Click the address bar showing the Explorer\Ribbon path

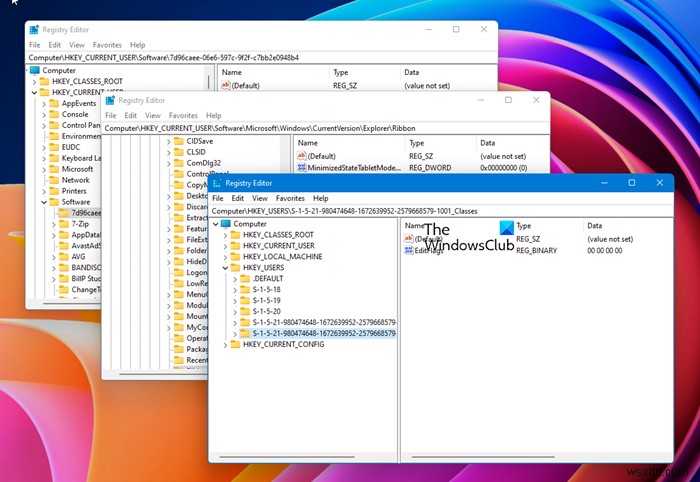pyautogui.click(x=326, y=129)
